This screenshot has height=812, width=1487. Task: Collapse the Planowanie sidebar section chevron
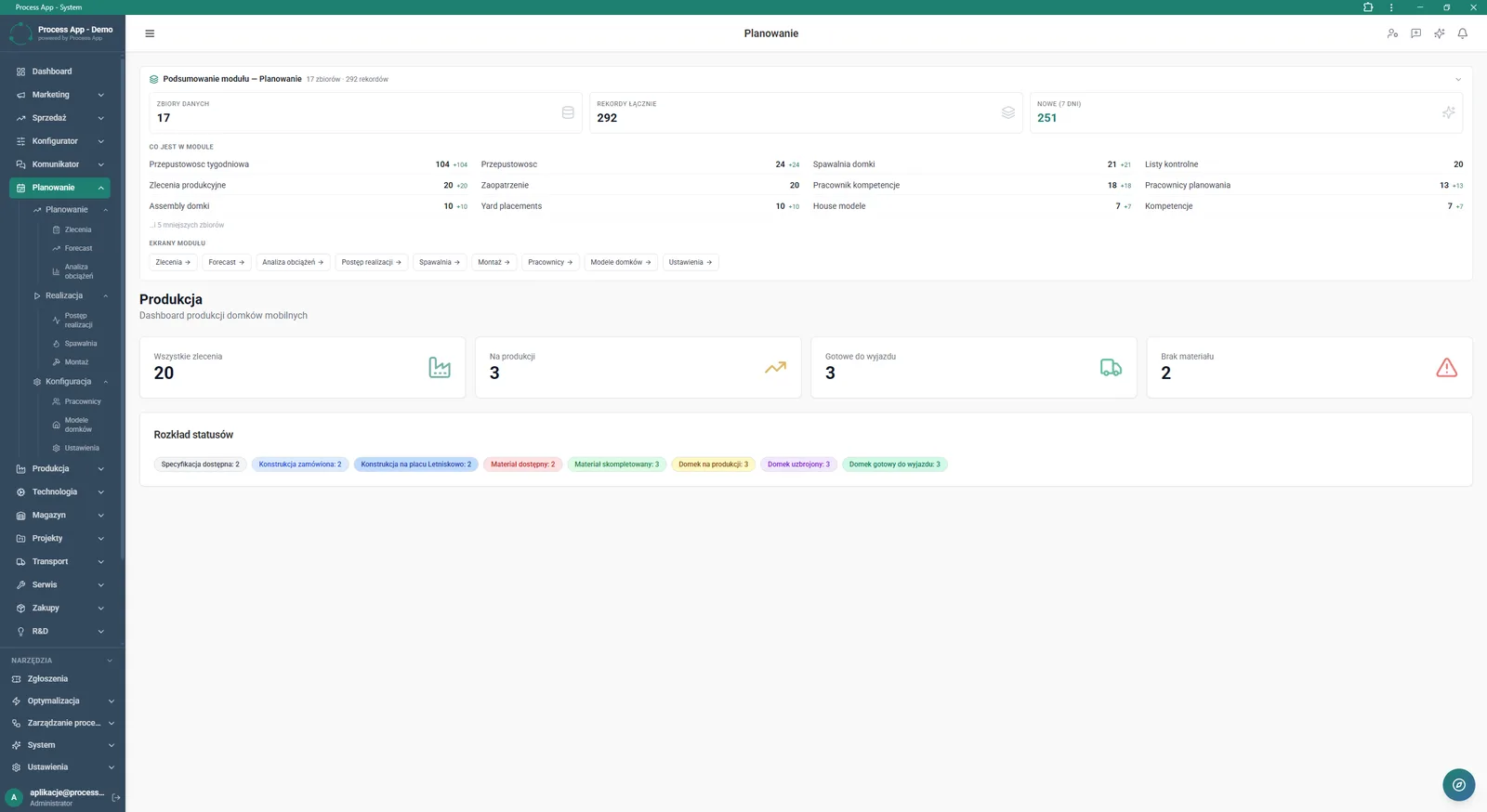[x=100, y=188]
